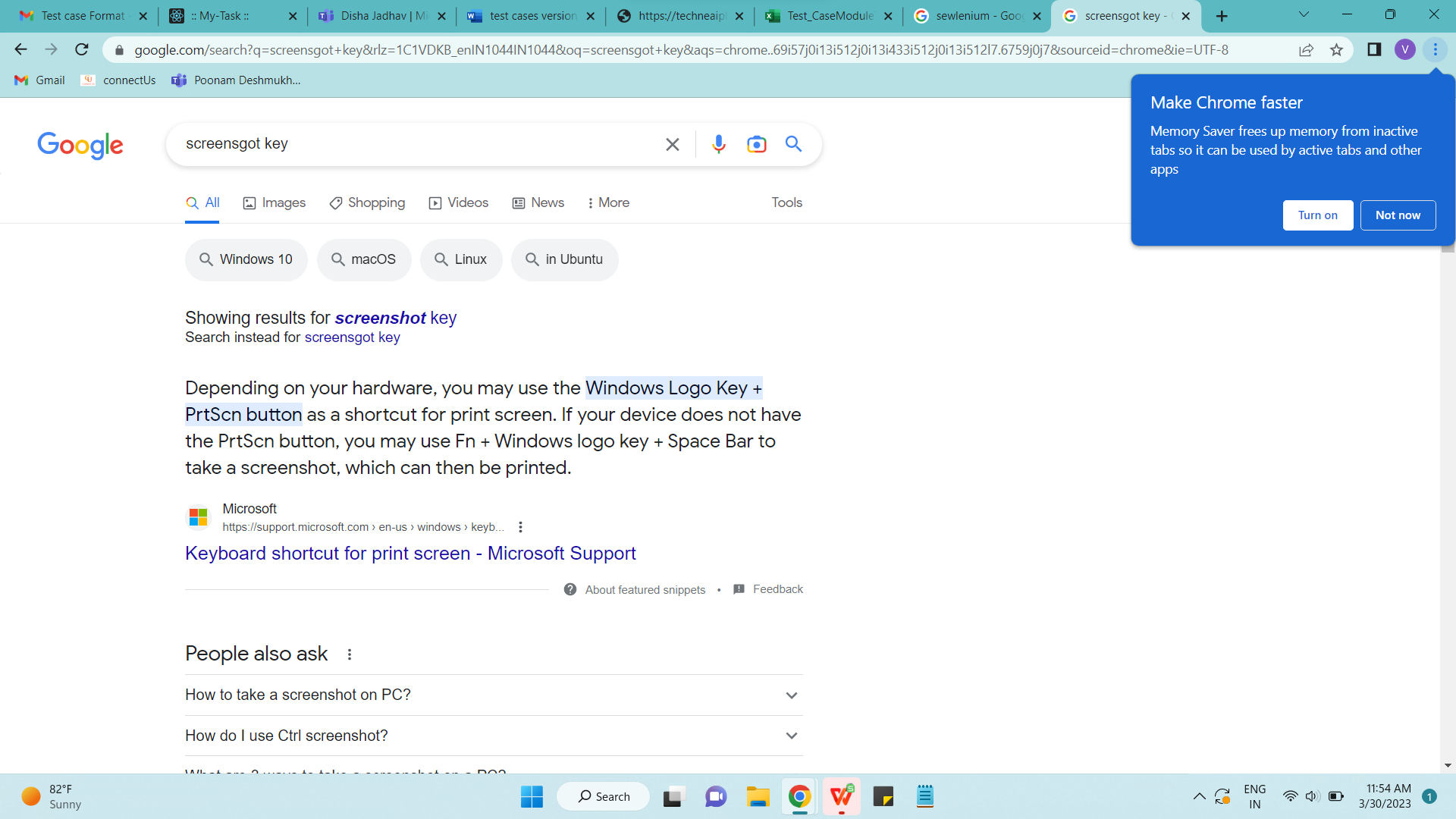Open 'Keyboard shortcut for print screen' result
This screenshot has height=819, width=1456.
point(410,554)
